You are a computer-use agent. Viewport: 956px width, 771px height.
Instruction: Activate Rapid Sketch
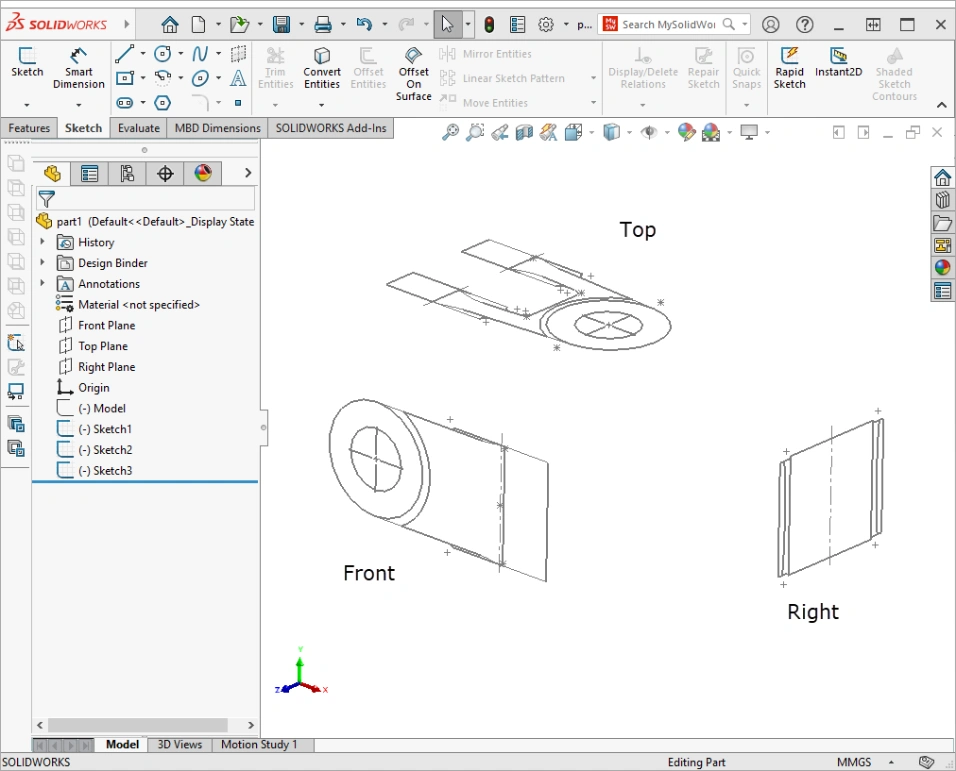[790, 68]
